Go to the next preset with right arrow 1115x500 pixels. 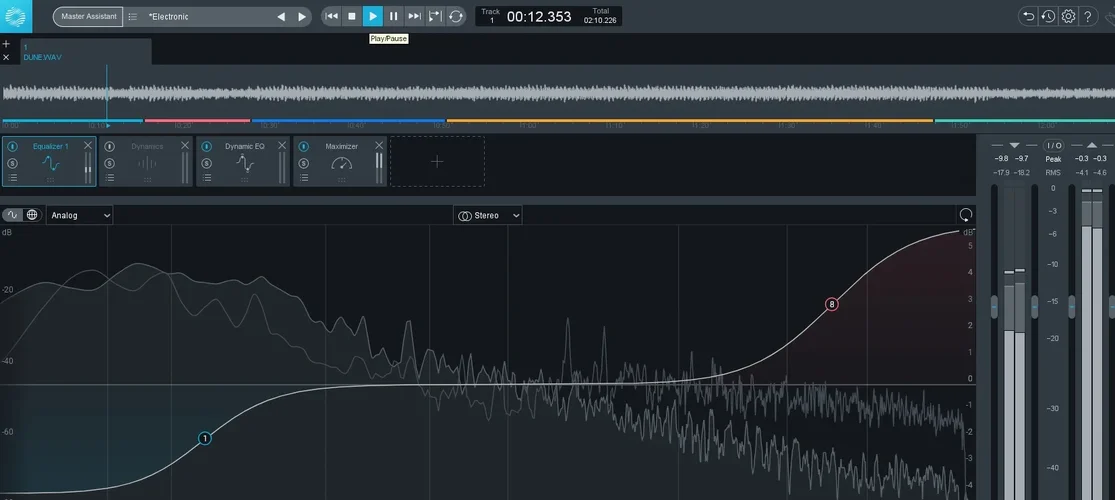tap(302, 16)
